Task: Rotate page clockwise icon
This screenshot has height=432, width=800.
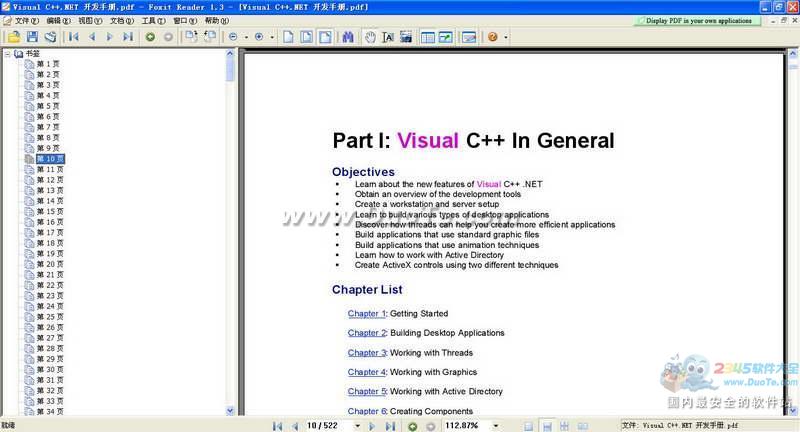Action: (191, 36)
